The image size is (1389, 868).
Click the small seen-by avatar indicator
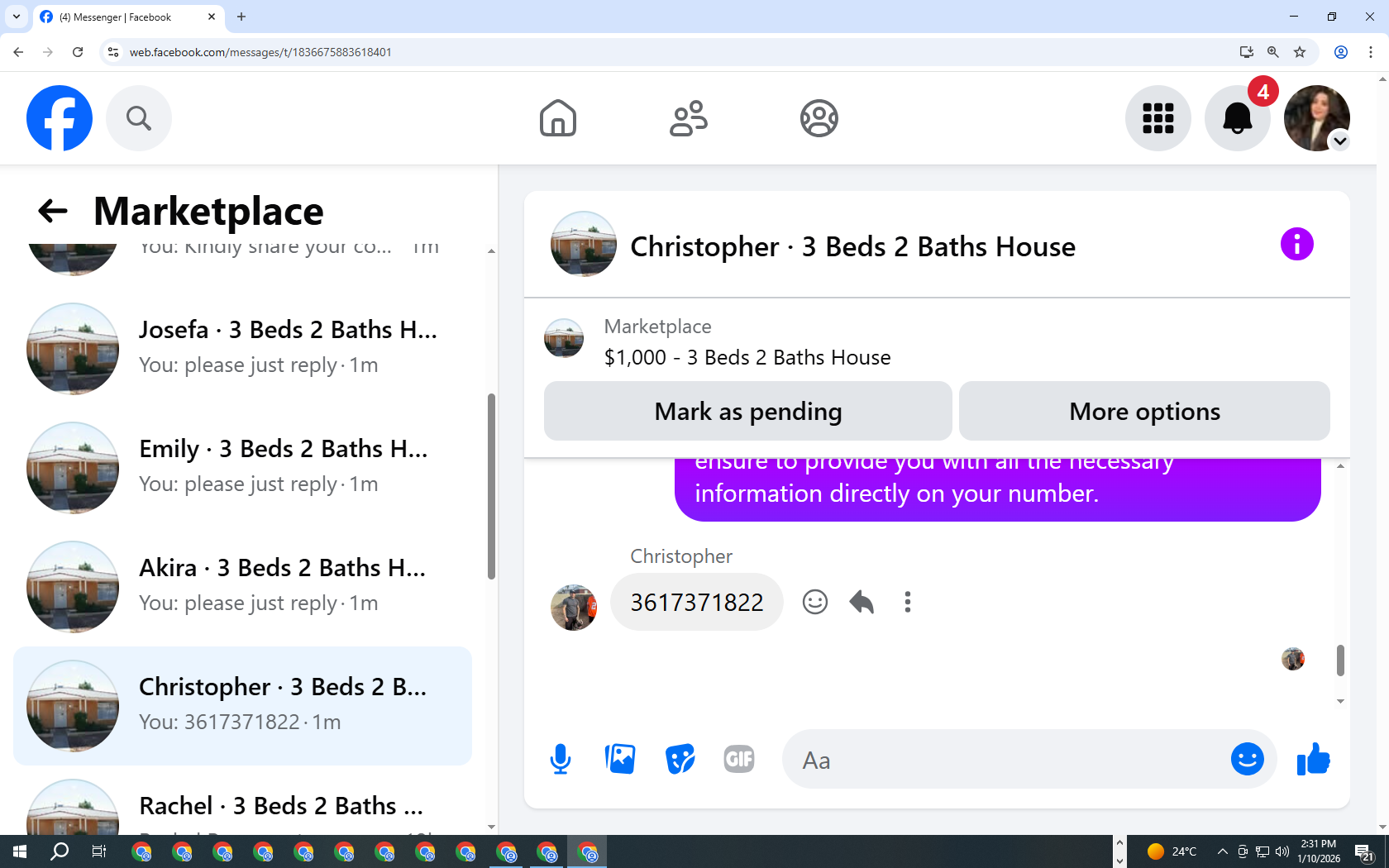point(1293,659)
